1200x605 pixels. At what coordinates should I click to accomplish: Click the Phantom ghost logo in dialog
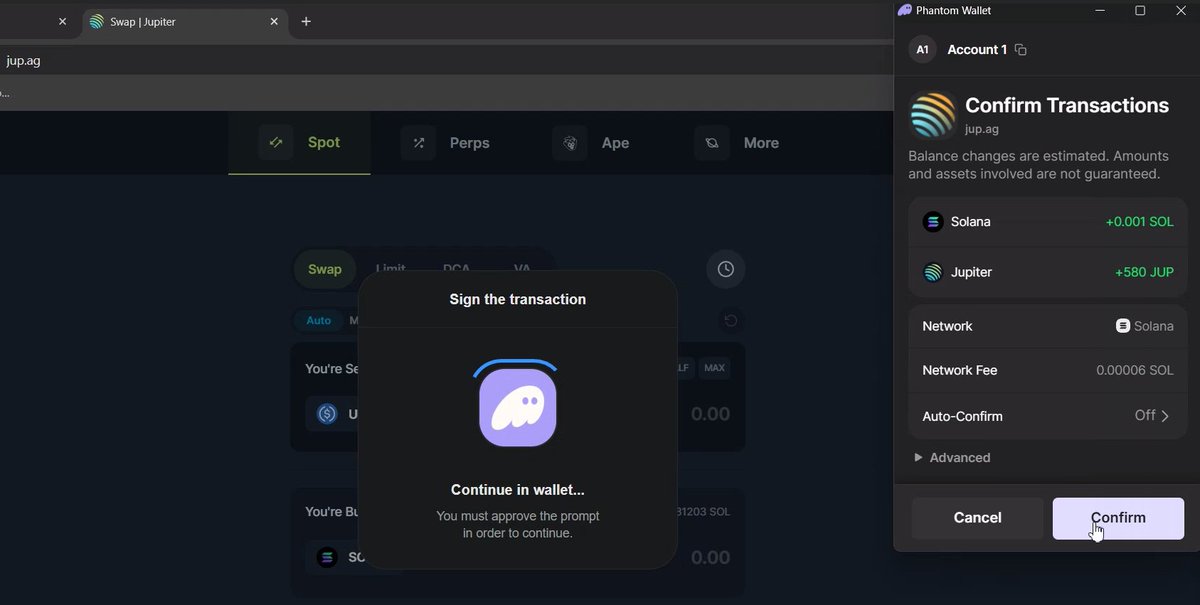[518, 407]
